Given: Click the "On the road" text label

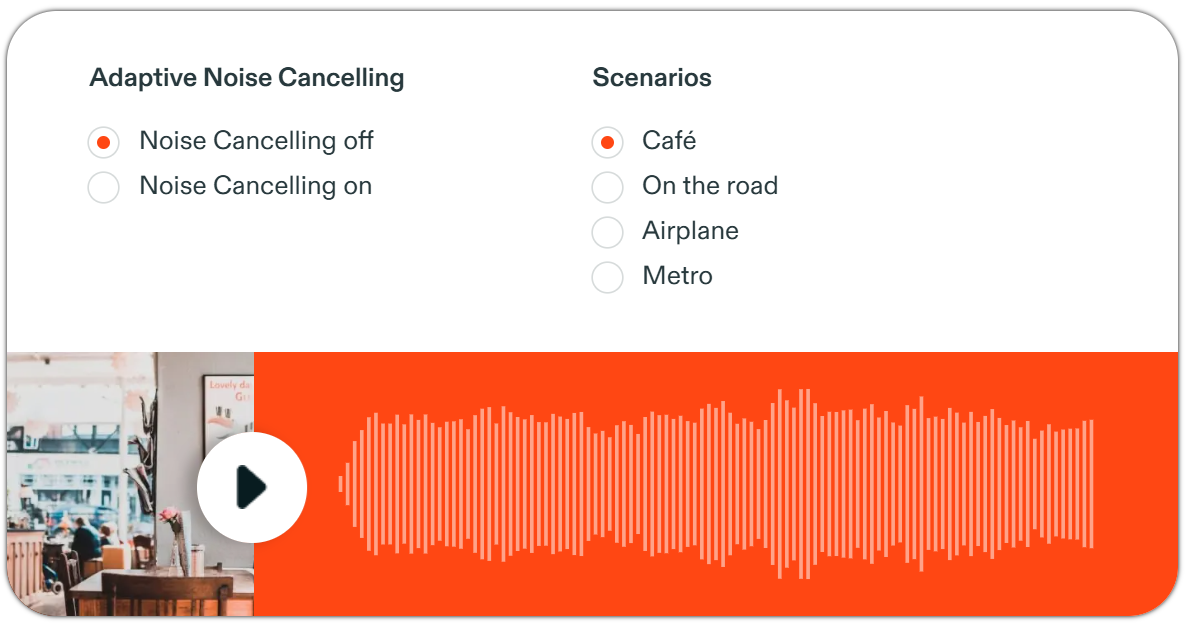Looking at the screenshot, I should 709,186.
